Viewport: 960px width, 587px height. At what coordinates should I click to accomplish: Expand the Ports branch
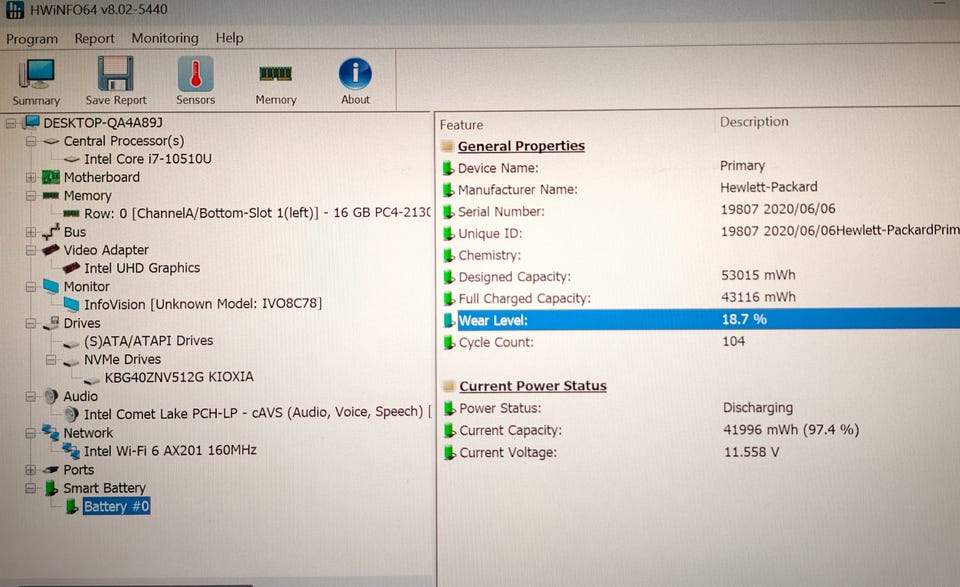click(31, 469)
